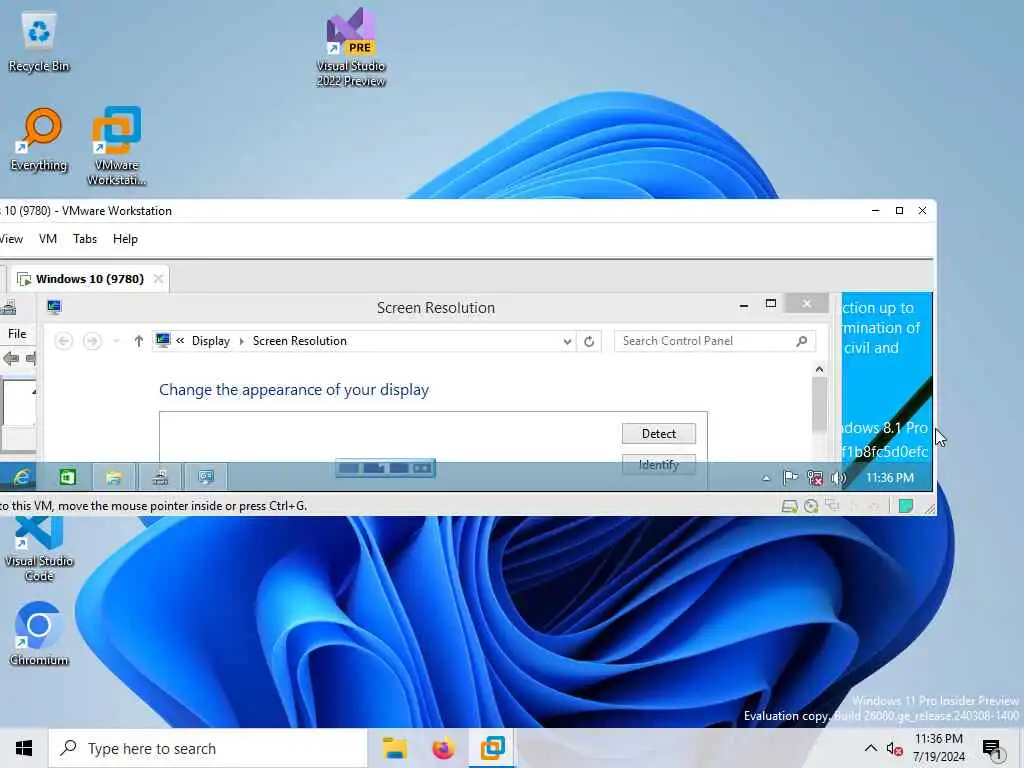The width and height of the screenshot is (1024, 768).
Task: Click the scroll up arrow in Screen Resolution
Action: coord(819,370)
